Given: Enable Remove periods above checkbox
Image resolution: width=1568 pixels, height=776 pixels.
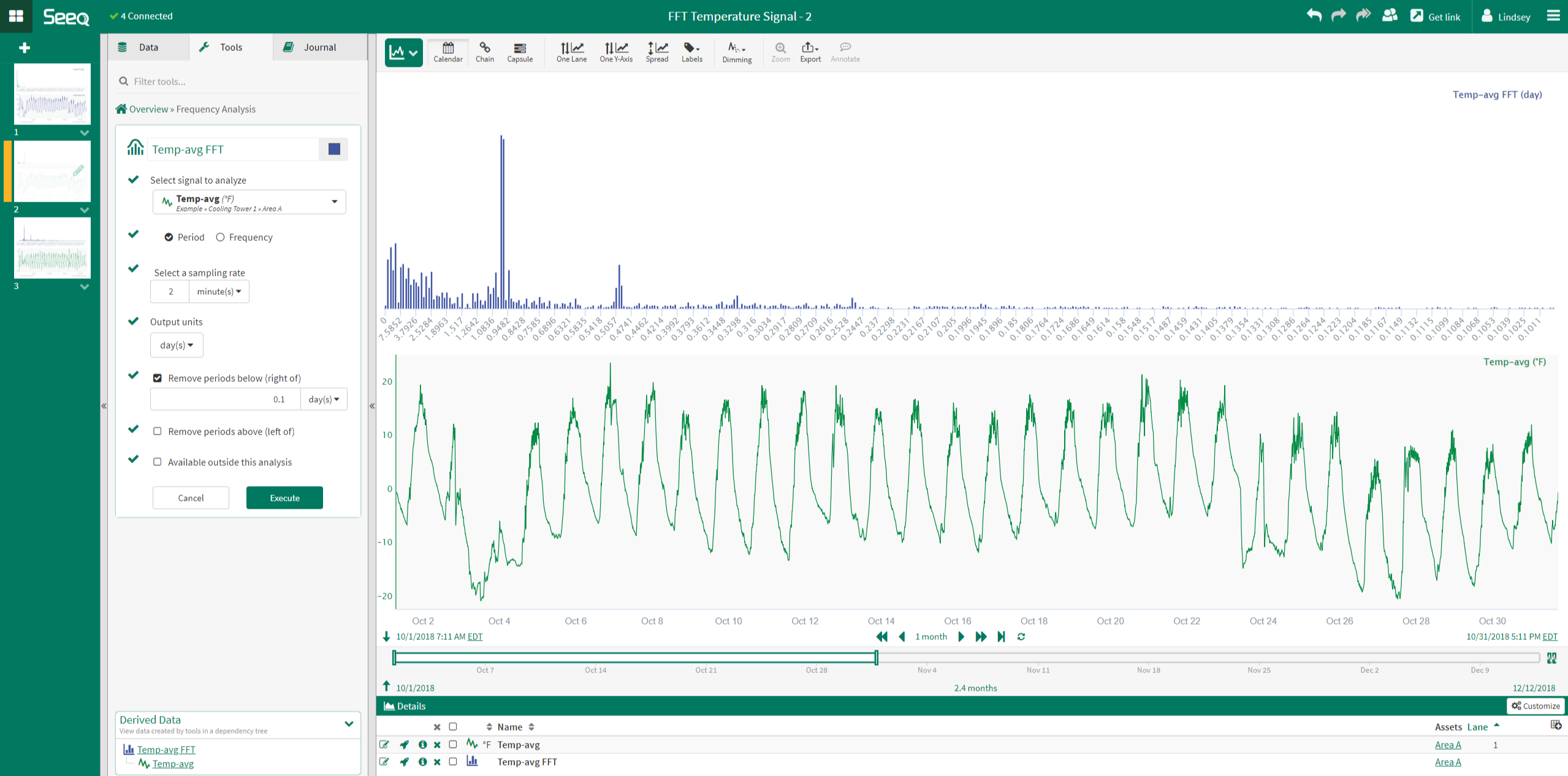Looking at the screenshot, I should (158, 432).
